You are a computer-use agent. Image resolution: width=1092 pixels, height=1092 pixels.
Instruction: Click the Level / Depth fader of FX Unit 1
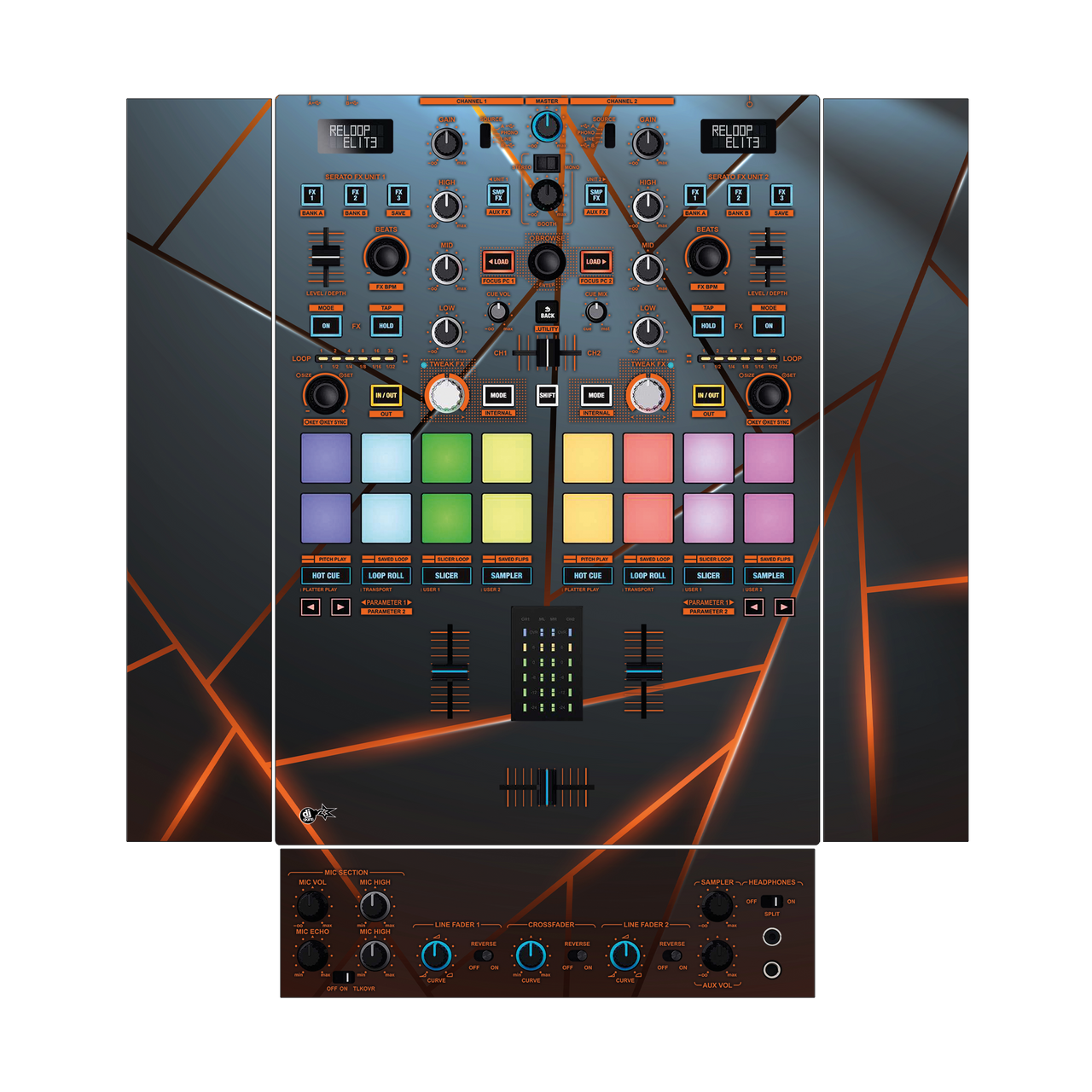coord(325,256)
